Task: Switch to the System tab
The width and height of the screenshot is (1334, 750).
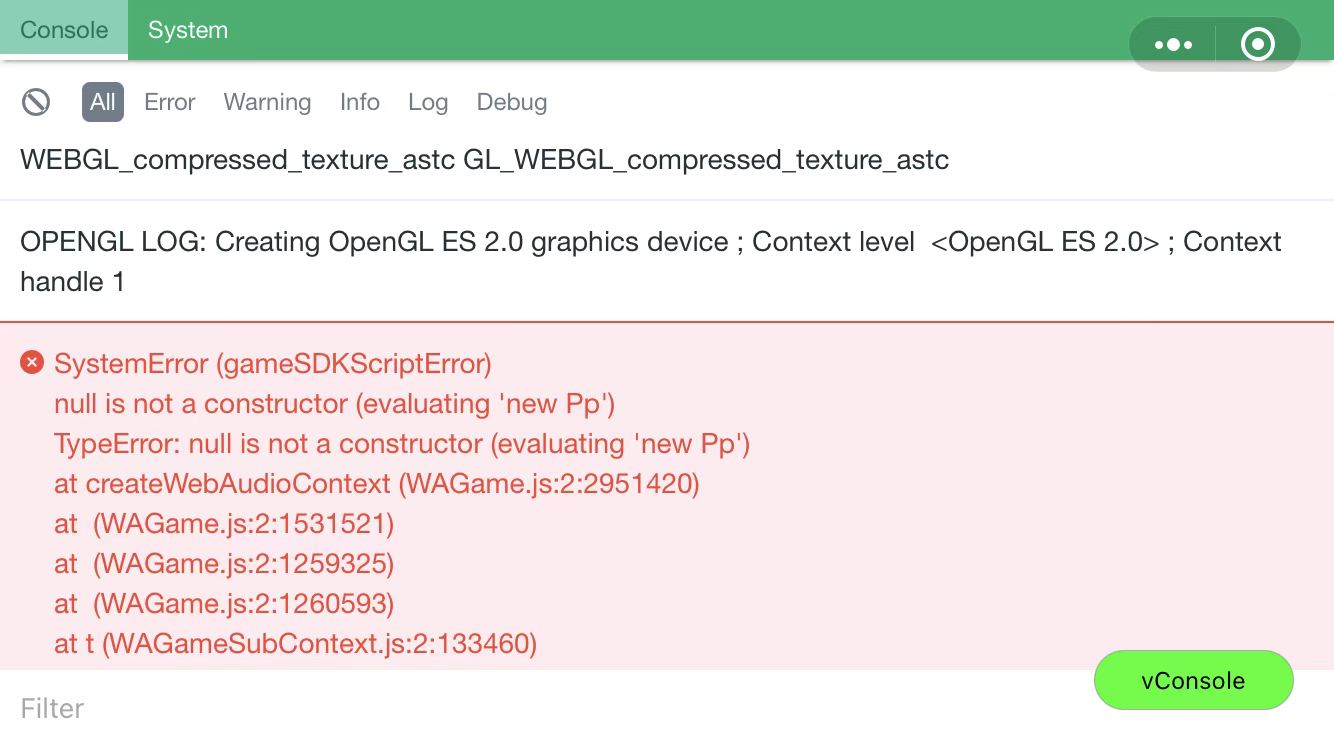Action: coord(188,30)
